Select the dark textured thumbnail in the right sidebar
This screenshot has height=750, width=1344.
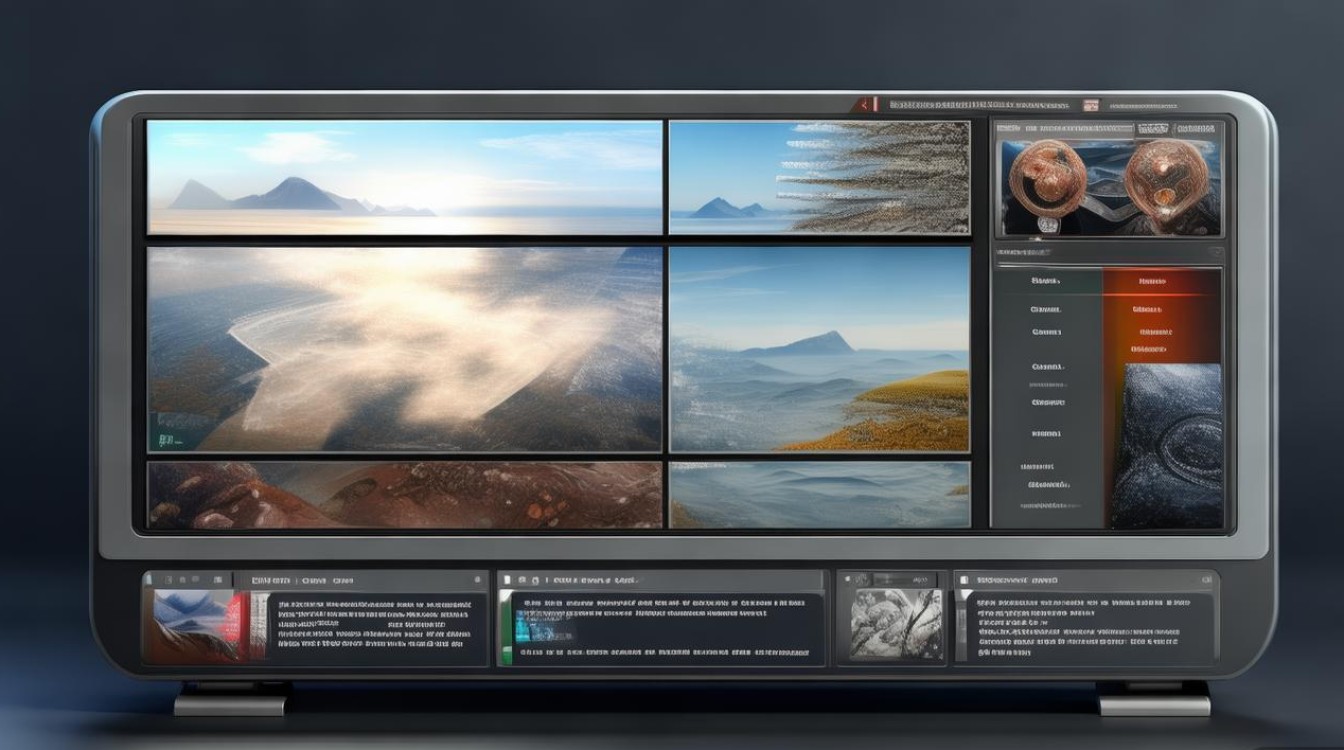tap(1166, 445)
